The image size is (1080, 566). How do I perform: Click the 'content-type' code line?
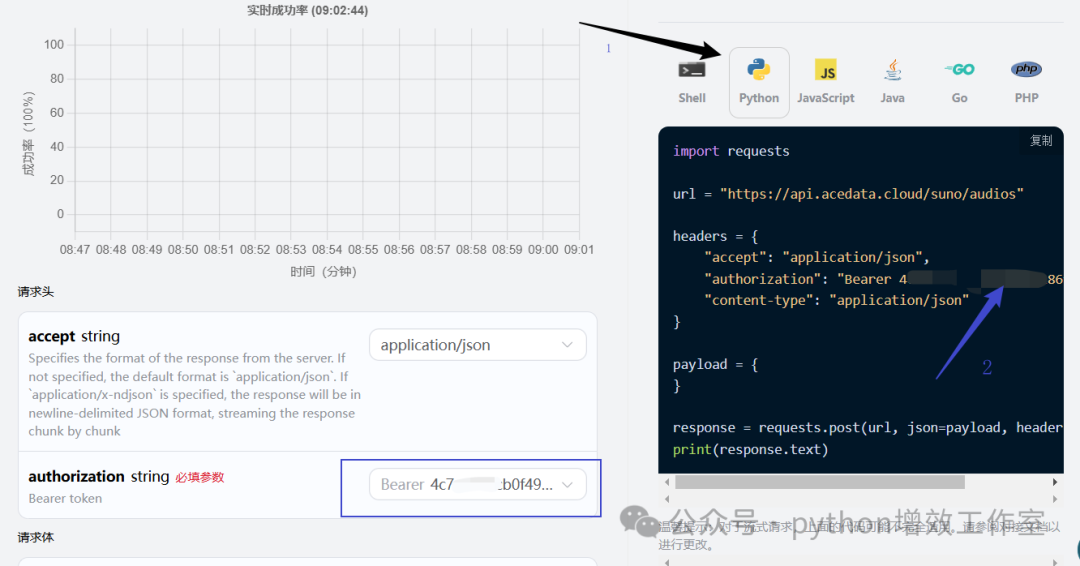[x=836, y=300]
